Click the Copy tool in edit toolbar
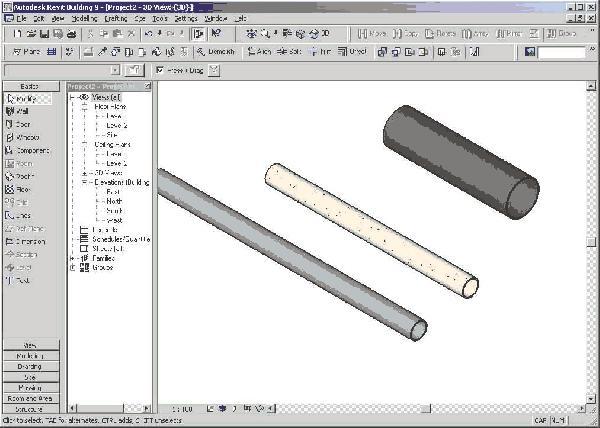Viewport: 600px width, 428px height. pos(406,34)
